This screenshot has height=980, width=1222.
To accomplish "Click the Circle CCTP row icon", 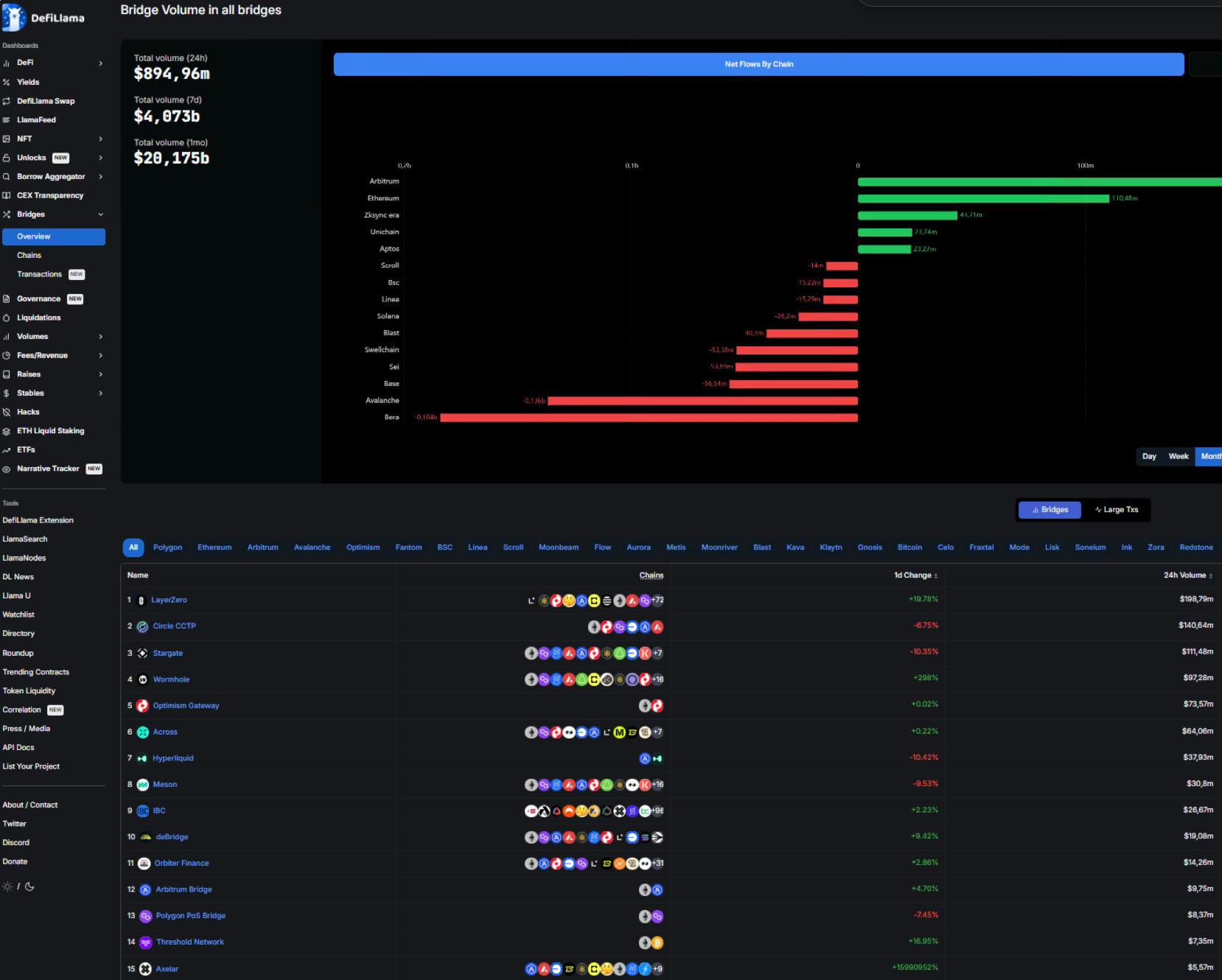I will click(x=143, y=627).
